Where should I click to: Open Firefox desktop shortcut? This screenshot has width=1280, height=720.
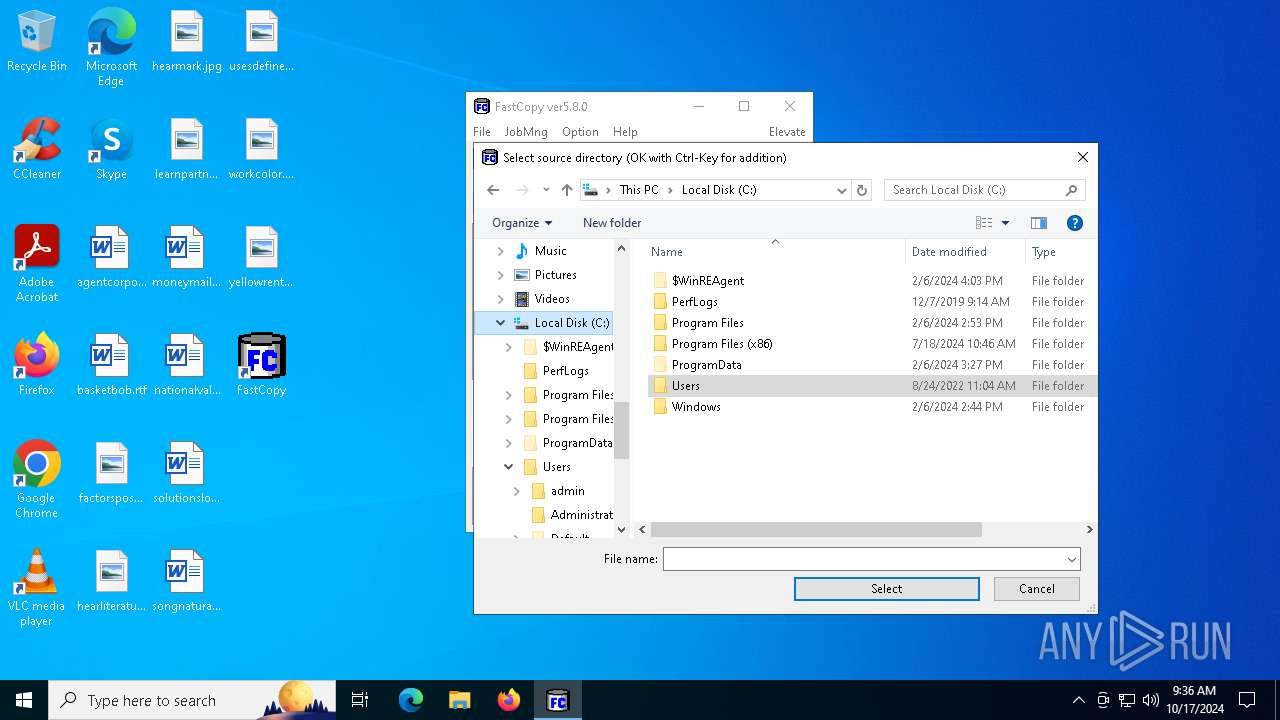pyautogui.click(x=37, y=366)
